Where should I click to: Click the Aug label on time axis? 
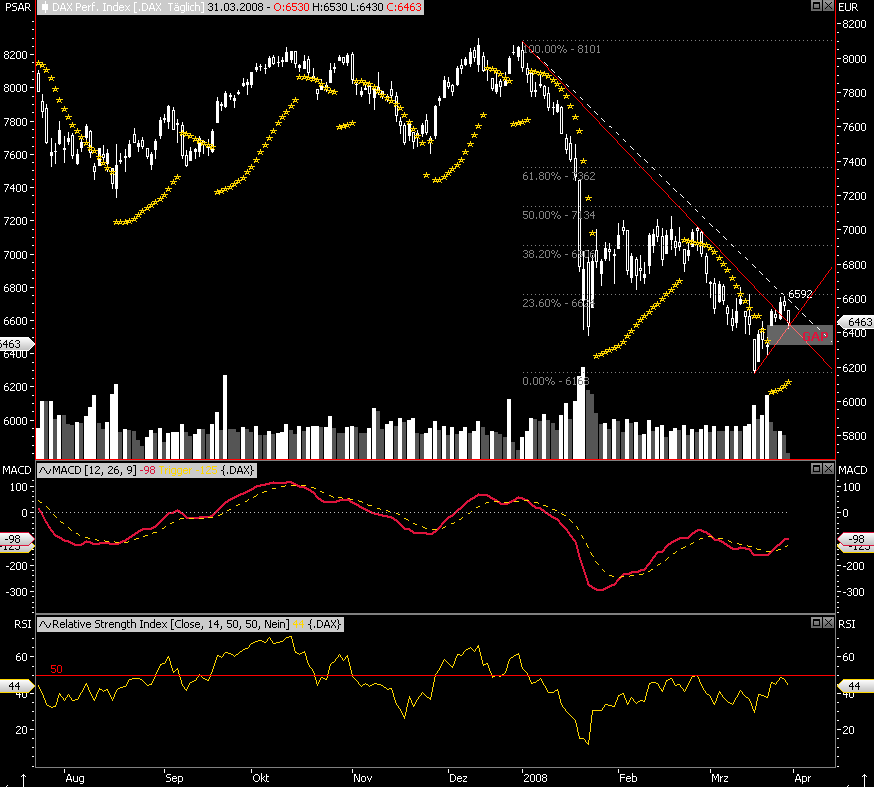(x=75, y=778)
